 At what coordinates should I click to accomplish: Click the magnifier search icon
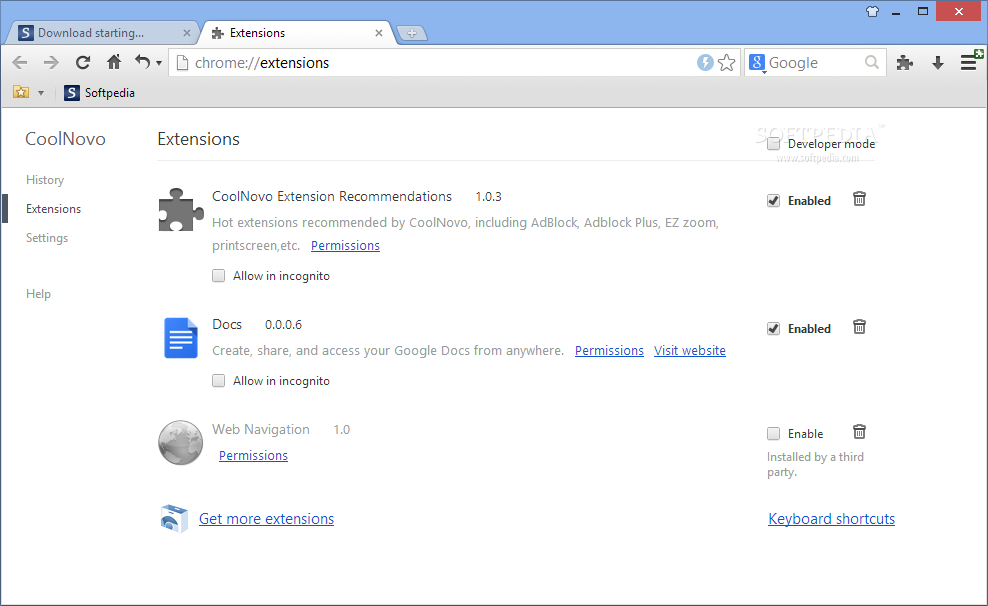click(x=872, y=62)
